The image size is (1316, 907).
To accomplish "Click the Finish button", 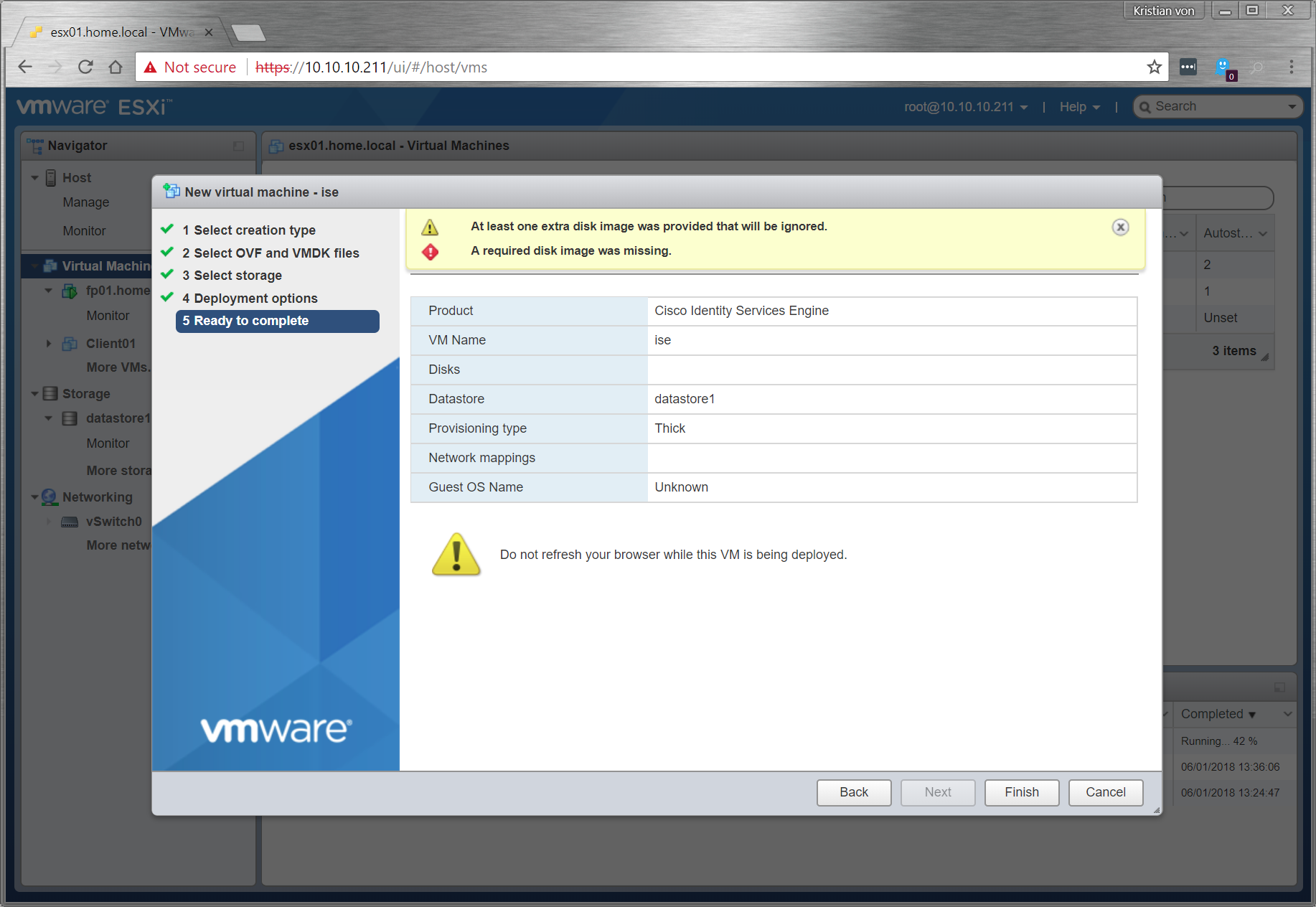I will point(1022,792).
